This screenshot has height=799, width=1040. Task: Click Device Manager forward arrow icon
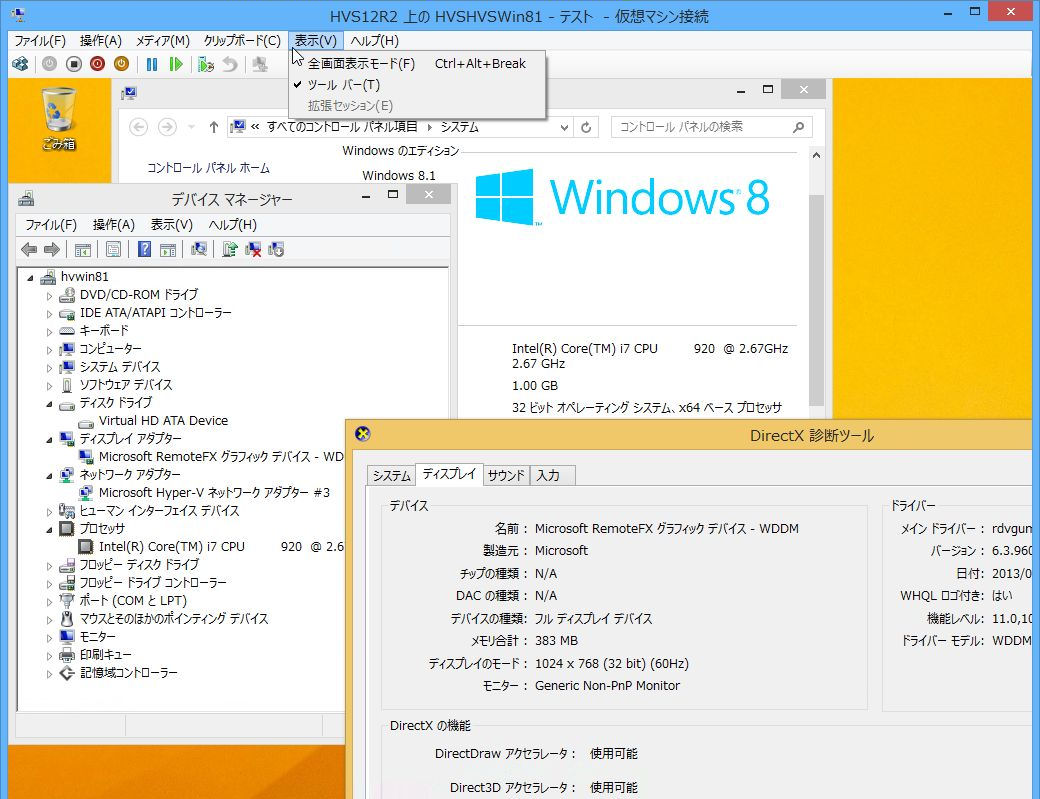point(52,249)
